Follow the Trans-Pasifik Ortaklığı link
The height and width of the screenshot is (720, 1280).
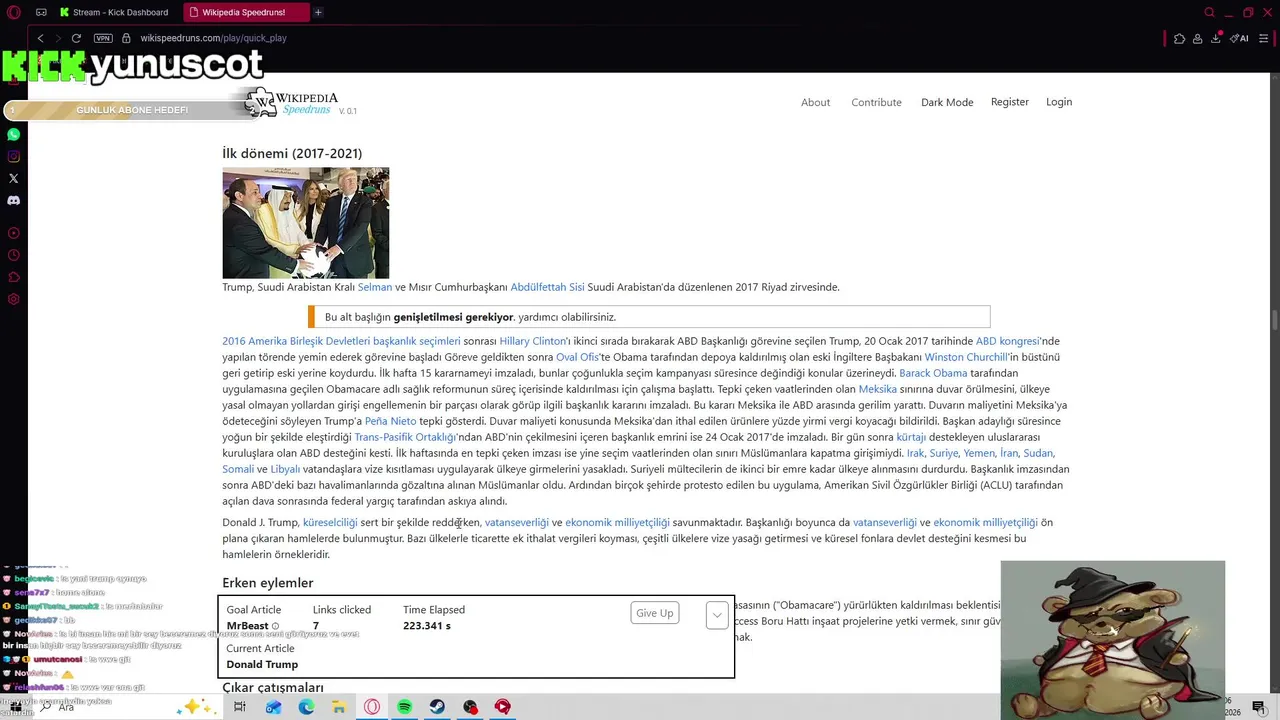click(405, 437)
